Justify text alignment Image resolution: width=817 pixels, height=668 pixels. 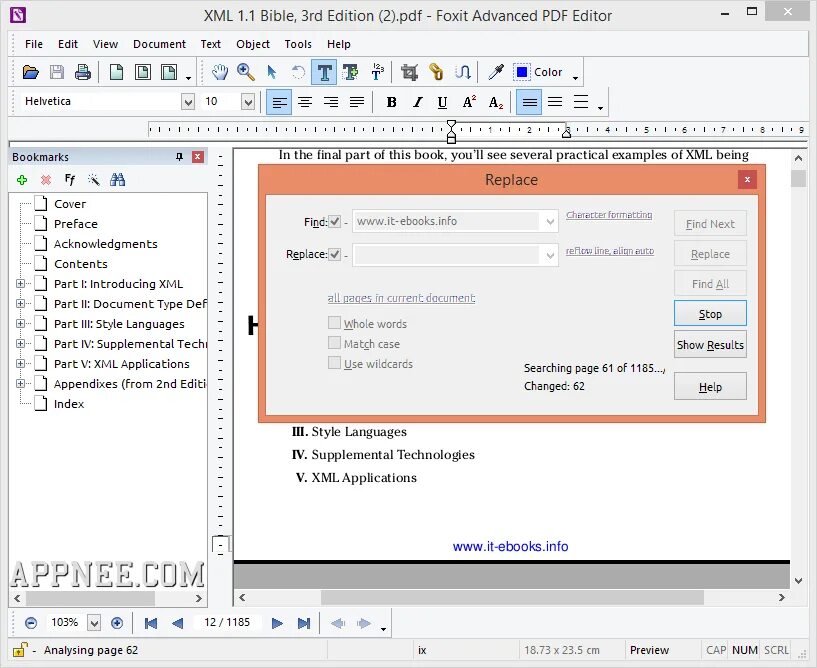(357, 102)
